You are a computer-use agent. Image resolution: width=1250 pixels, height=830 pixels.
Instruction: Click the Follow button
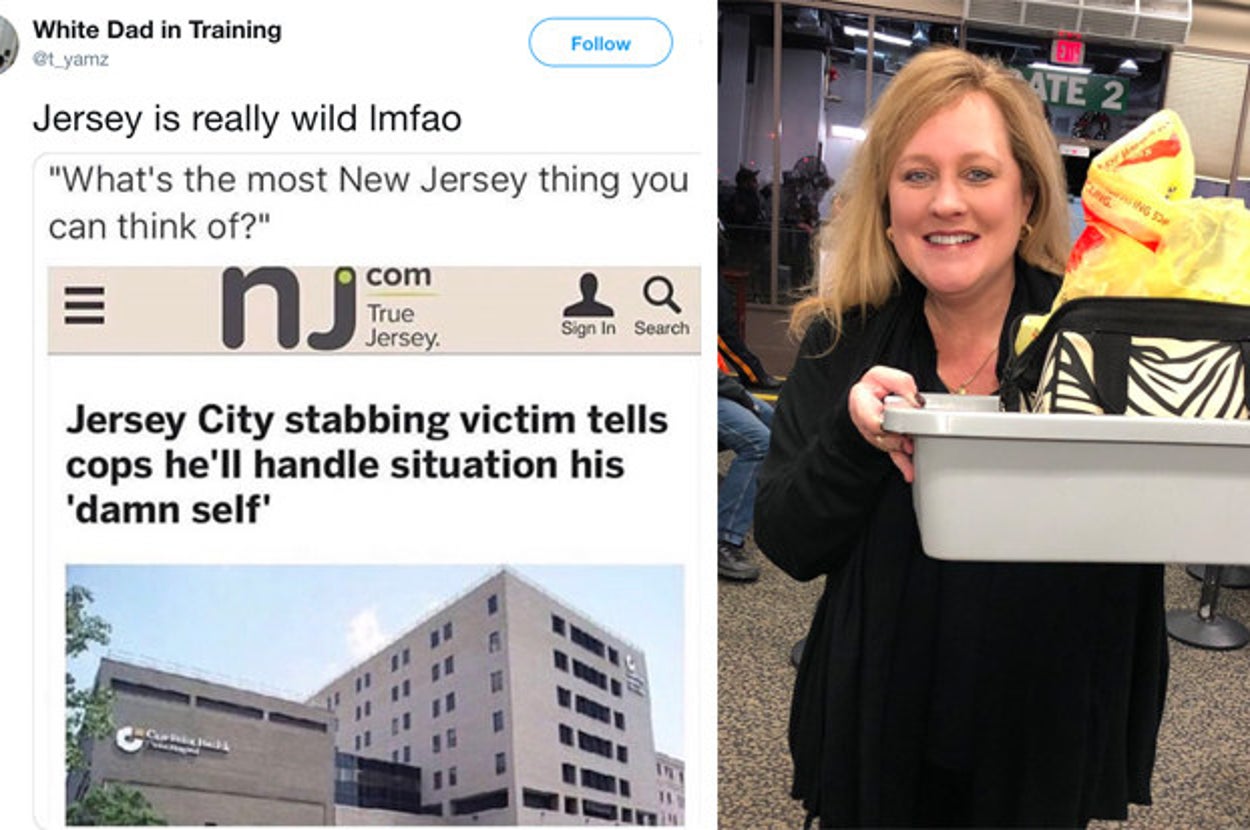coord(600,43)
